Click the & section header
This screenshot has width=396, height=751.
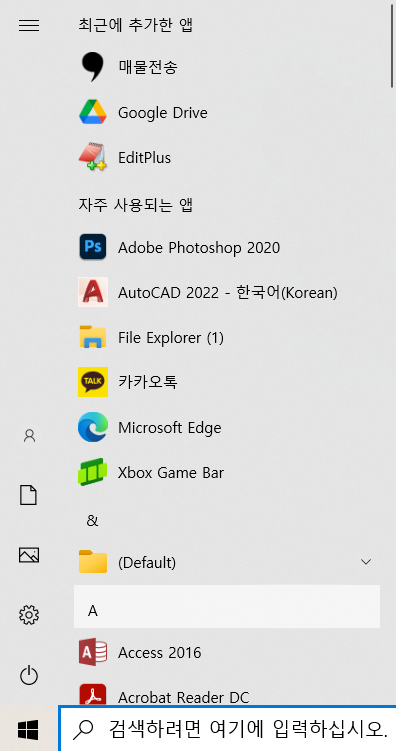click(227, 520)
